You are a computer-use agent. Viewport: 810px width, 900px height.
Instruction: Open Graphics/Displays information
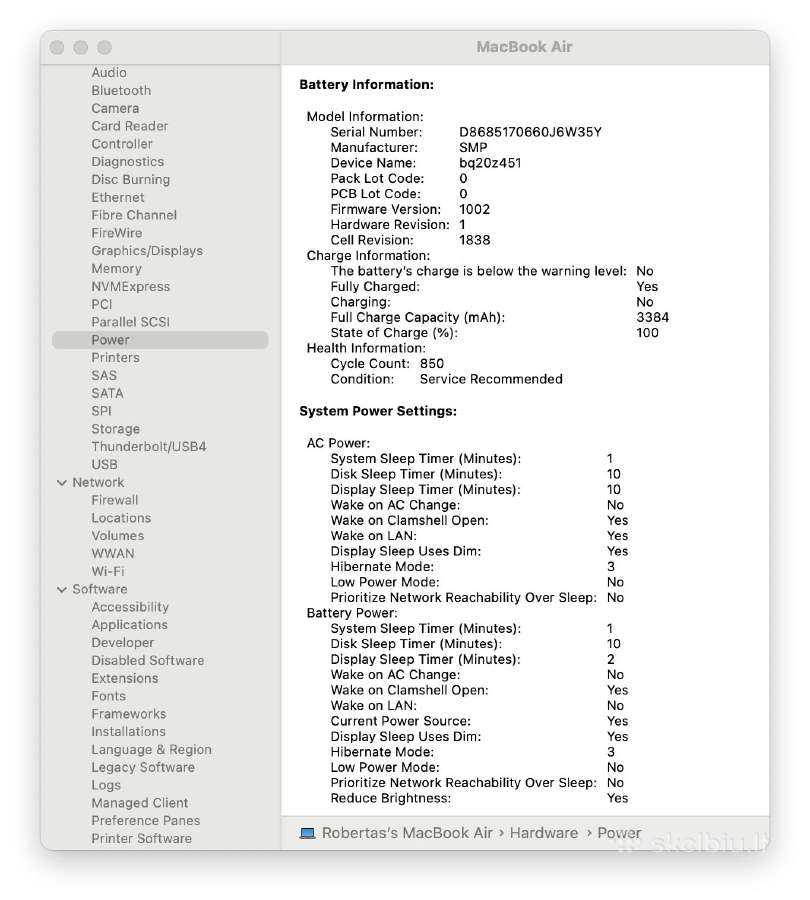pos(147,251)
